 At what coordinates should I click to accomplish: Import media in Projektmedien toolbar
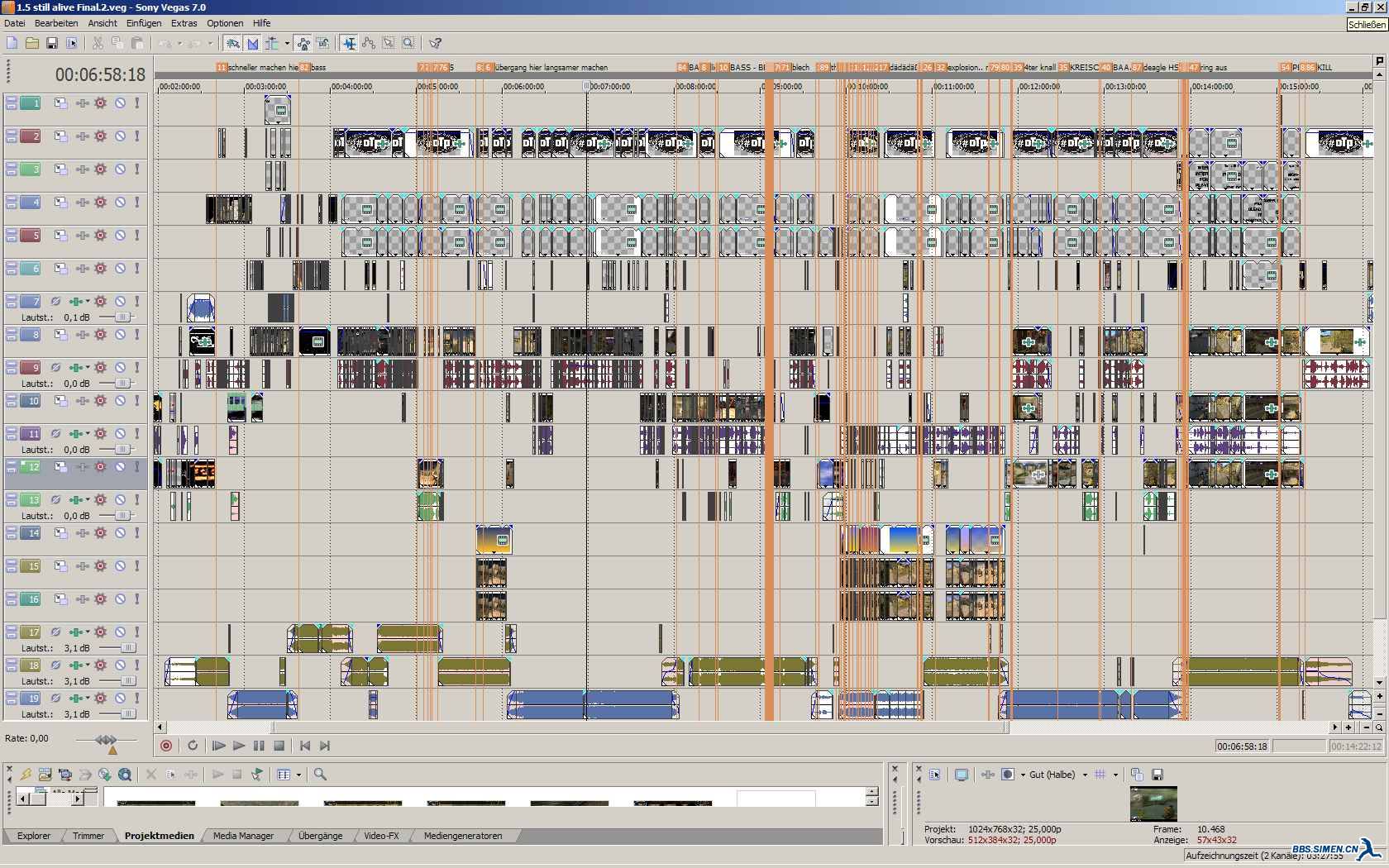[x=45, y=775]
